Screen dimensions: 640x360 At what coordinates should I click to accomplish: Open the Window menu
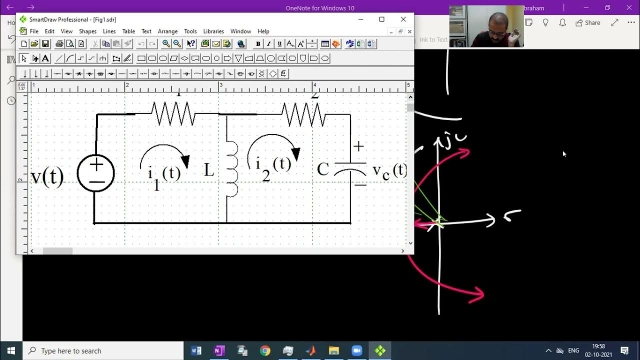(241, 31)
